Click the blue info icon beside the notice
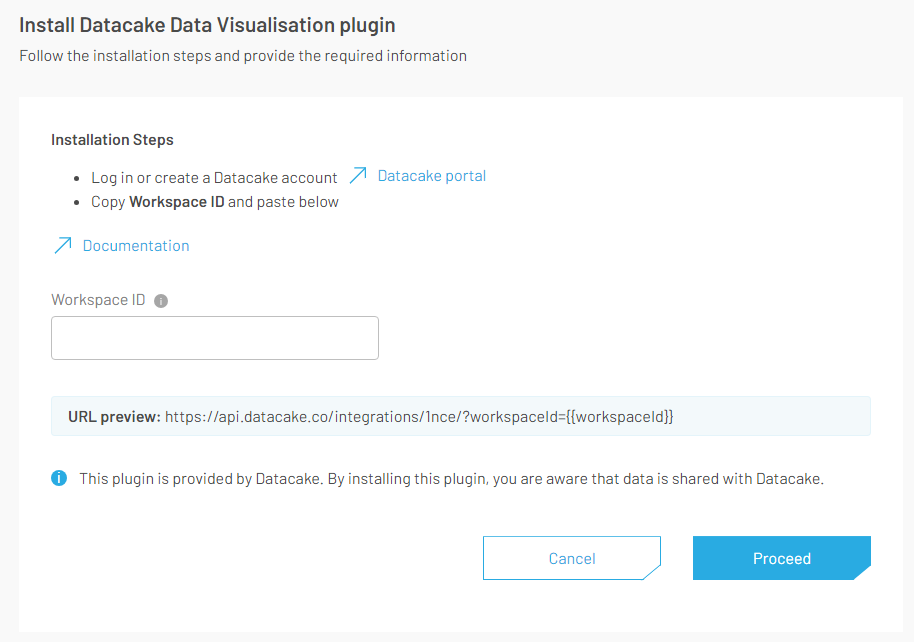The image size is (914, 642). click(59, 478)
